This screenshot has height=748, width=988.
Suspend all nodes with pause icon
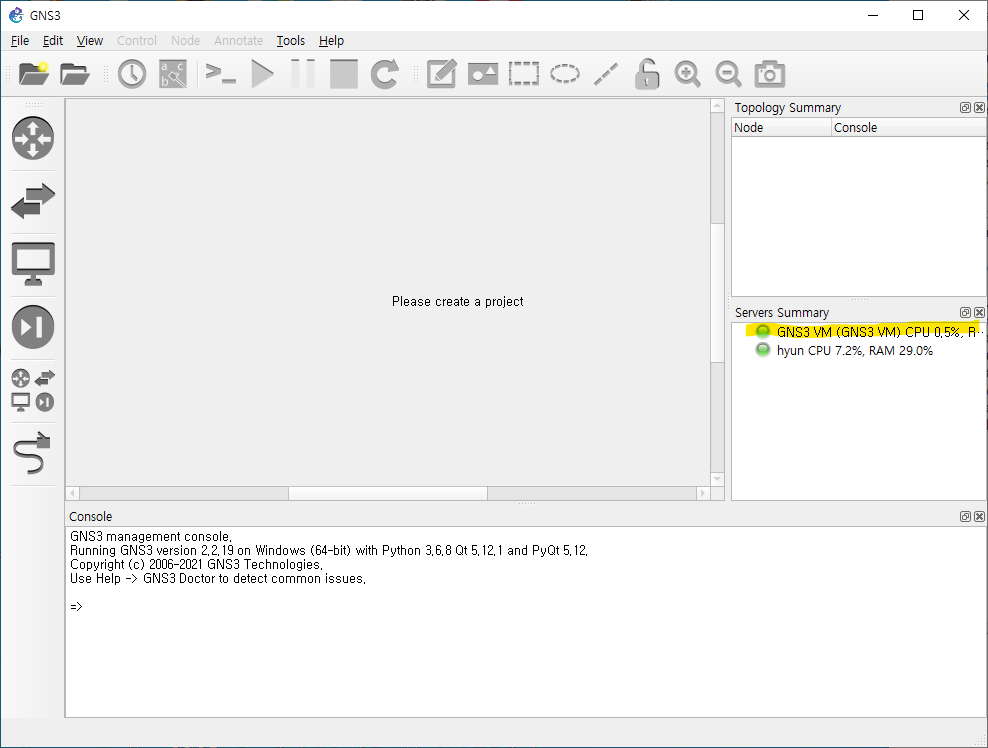pyautogui.click(x=302, y=74)
